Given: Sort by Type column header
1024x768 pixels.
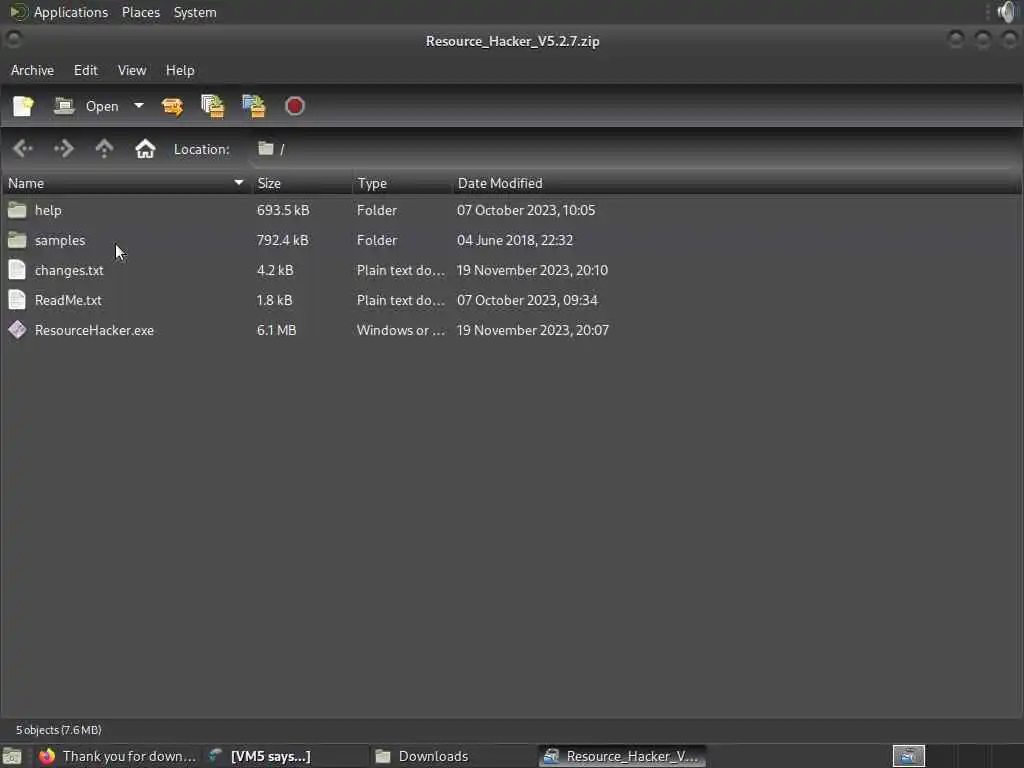Looking at the screenshot, I should [x=402, y=184].
